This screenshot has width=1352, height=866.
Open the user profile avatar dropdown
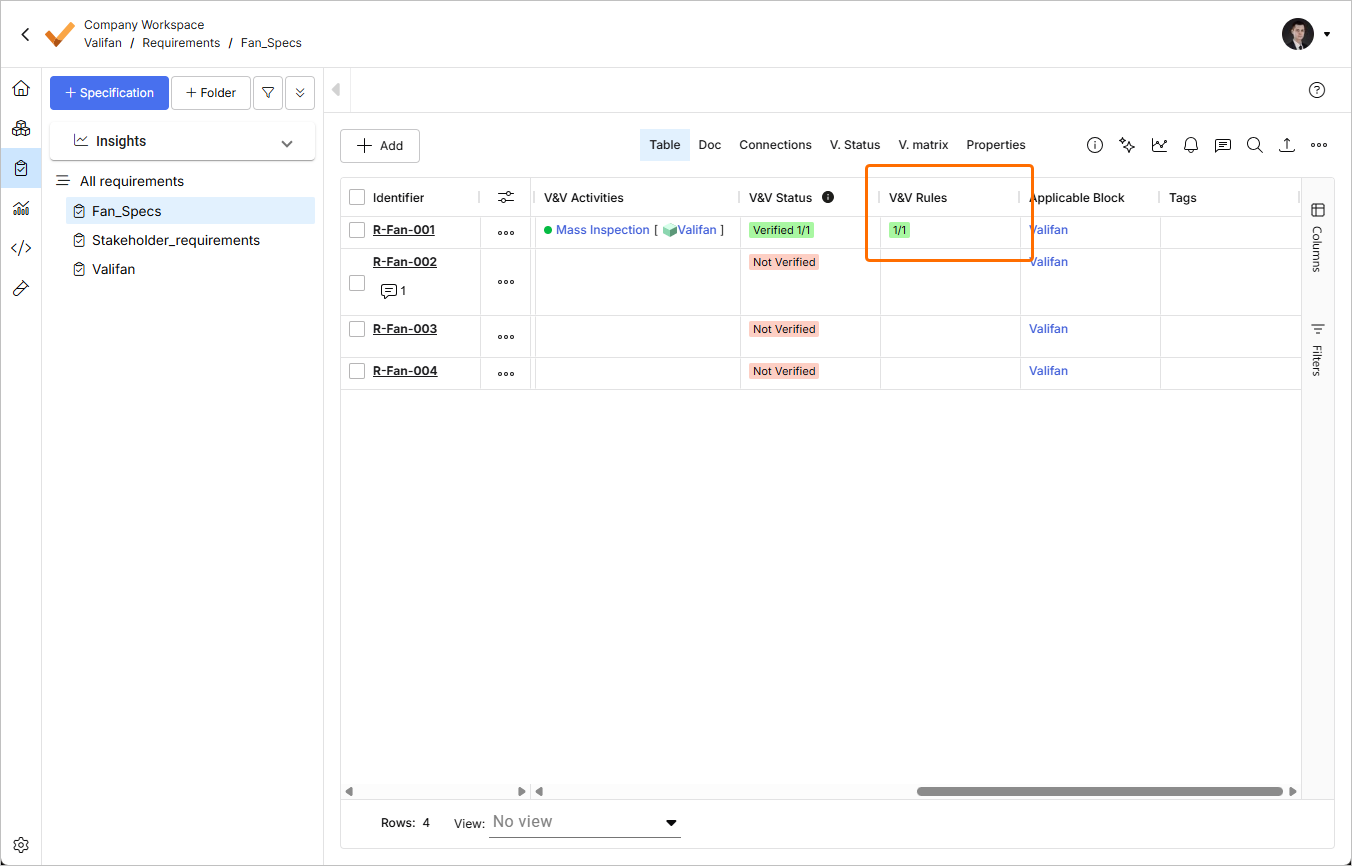(x=1306, y=34)
